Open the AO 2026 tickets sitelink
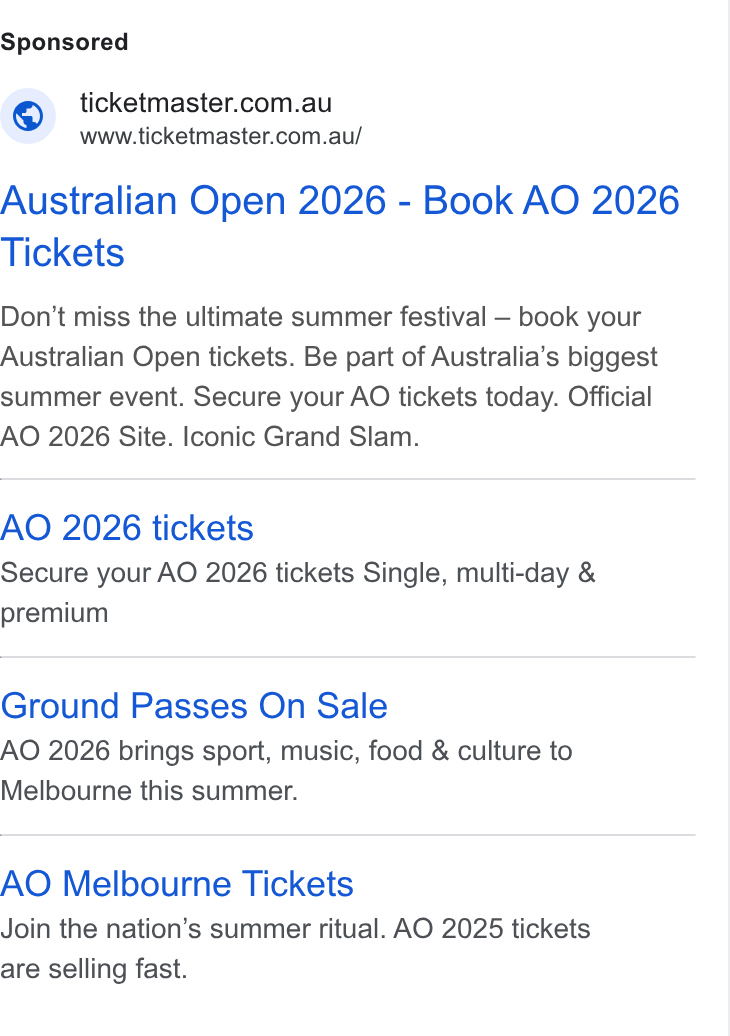This screenshot has width=730, height=1036. tap(127, 527)
